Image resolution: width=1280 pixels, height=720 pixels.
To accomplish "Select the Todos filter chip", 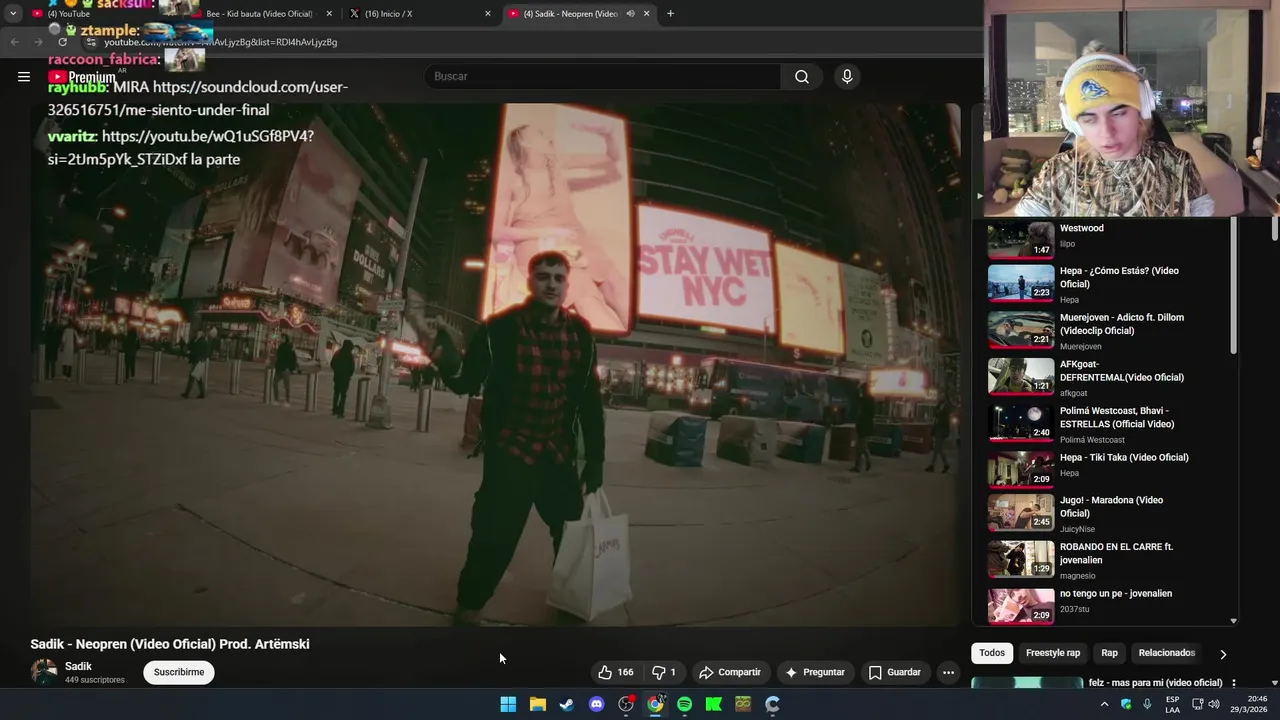I will [x=992, y=653].
